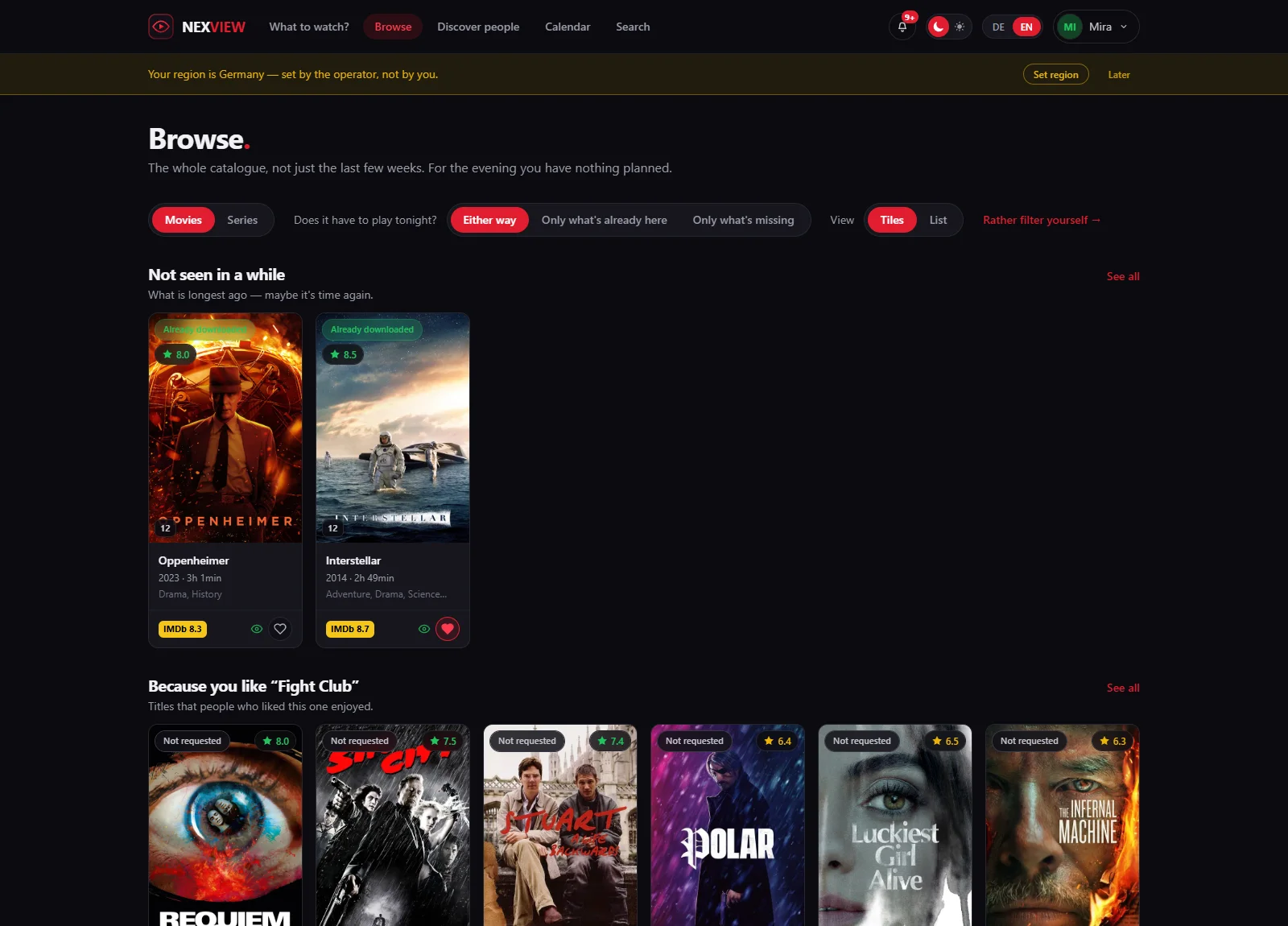Choose the Either way option
The height and width of the screenshot is (926, 1288).
pyautogui.click(x=489, y=220)
